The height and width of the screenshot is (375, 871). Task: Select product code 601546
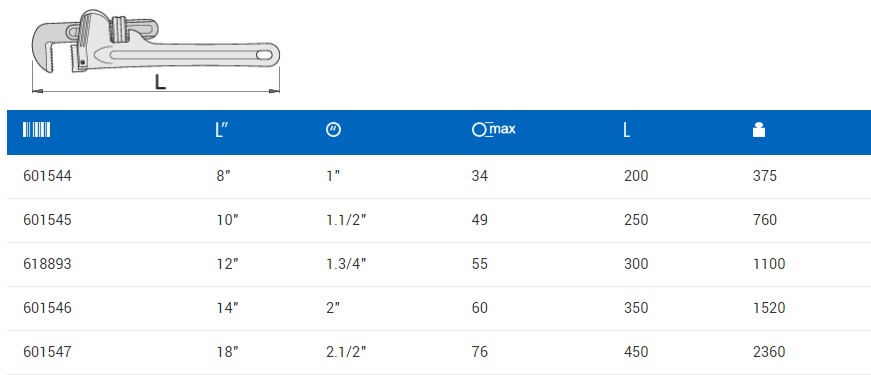point(47,308)
